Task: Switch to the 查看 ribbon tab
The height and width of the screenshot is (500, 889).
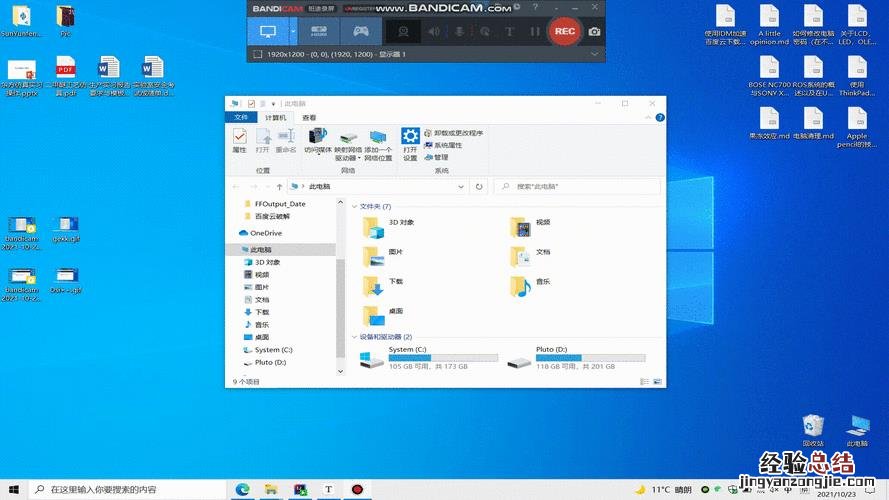Action: [309, 117]
